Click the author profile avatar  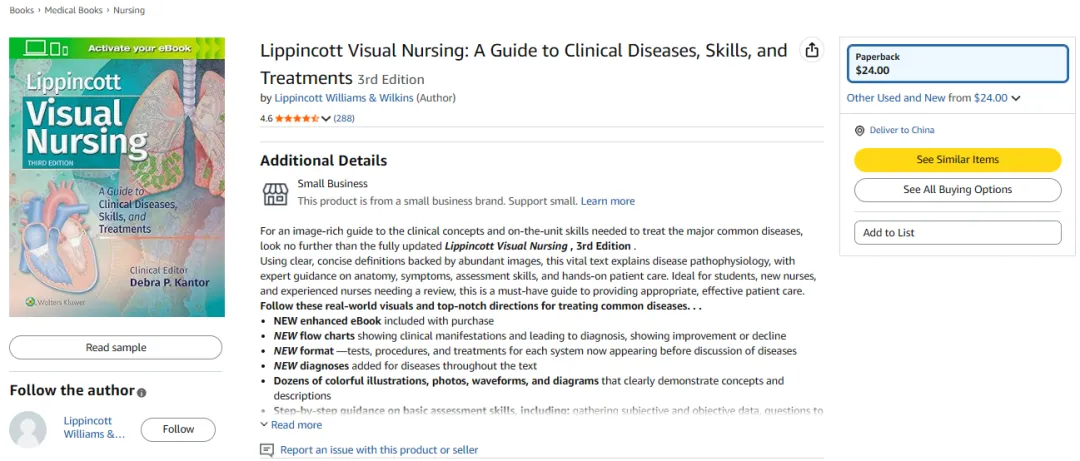click(x=28, y=429)
